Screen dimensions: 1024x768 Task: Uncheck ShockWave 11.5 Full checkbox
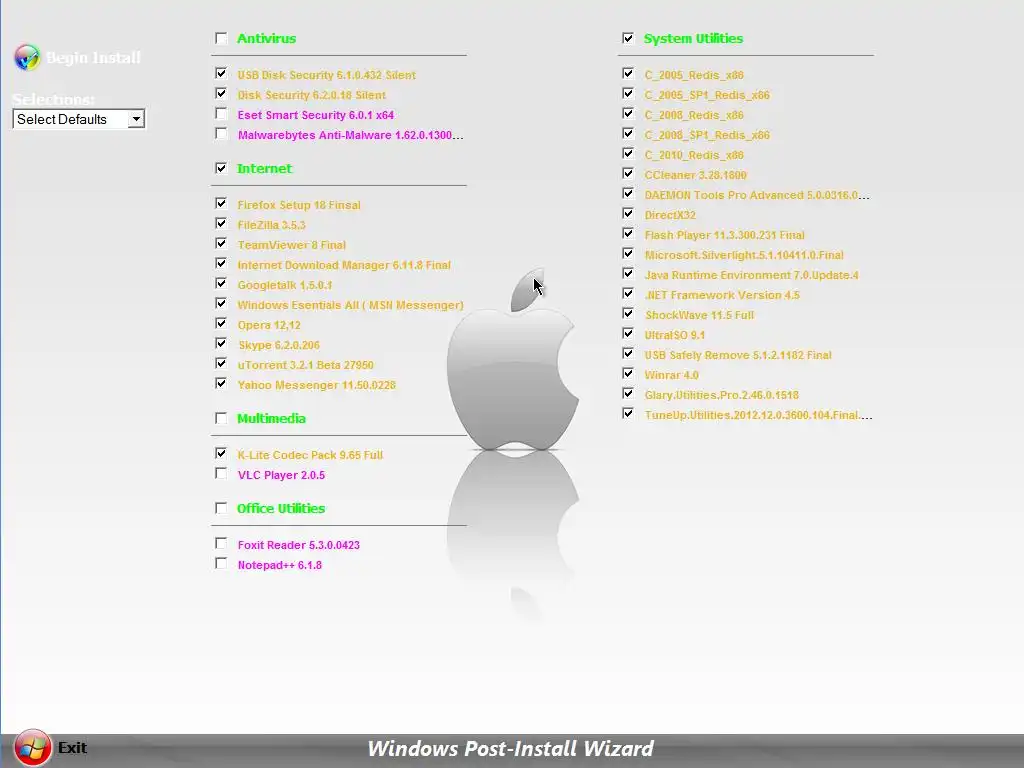[x=628, y=313]
